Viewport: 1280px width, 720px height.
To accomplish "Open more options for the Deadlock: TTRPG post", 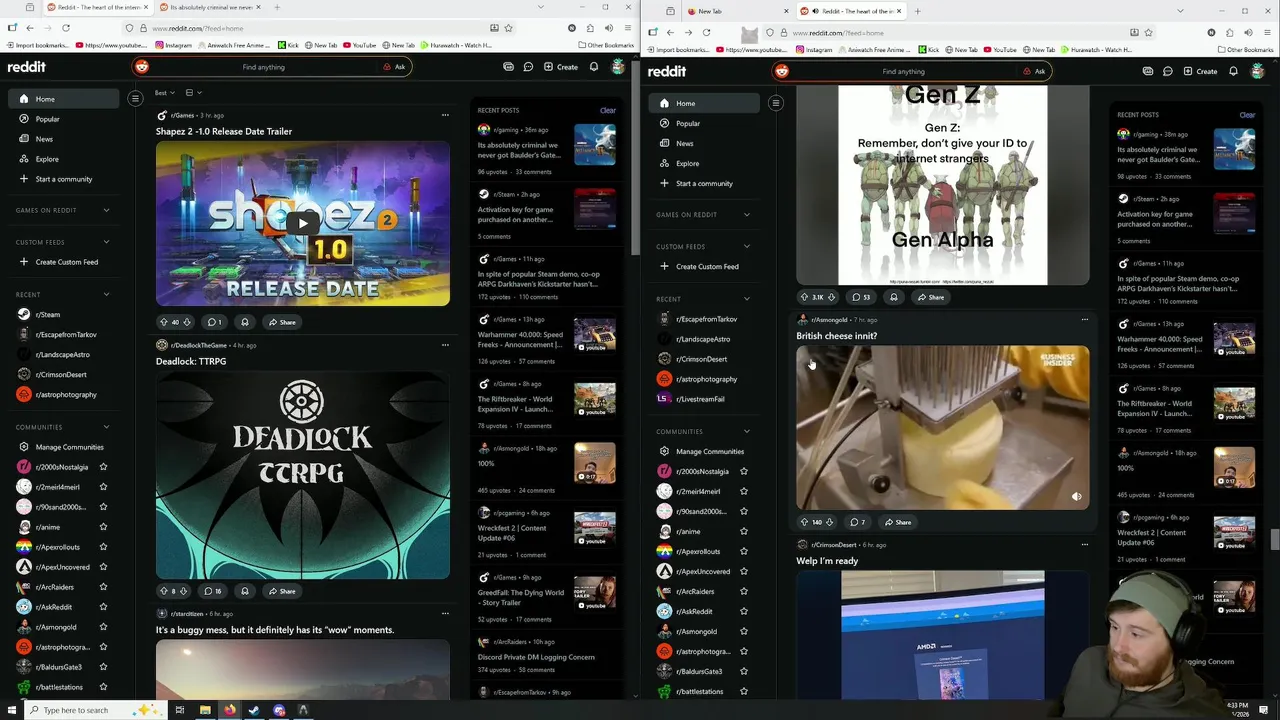I will point(445,345).
